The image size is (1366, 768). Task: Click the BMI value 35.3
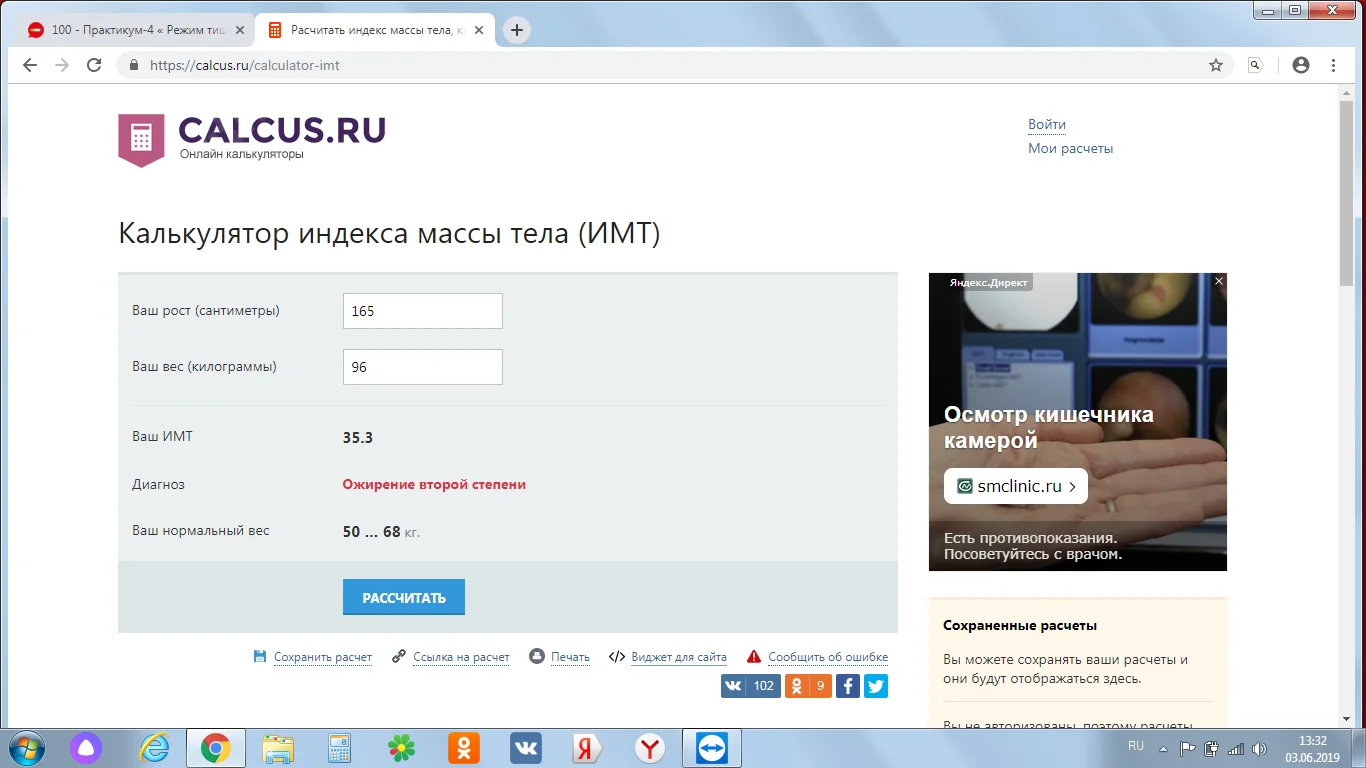coord(358,437)
